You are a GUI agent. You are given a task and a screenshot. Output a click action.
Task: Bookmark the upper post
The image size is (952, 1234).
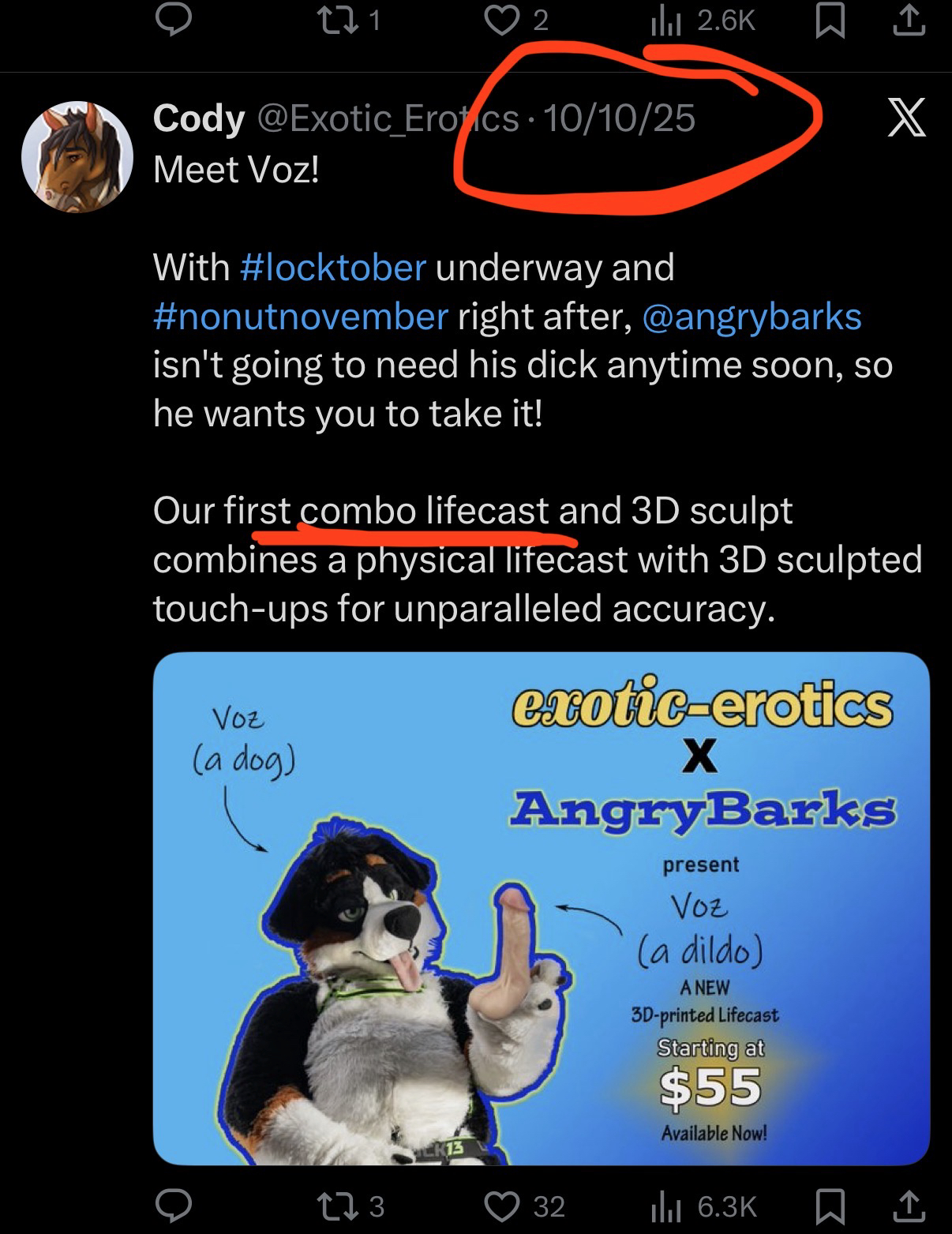pyautogui.click(x=828, y=21)
